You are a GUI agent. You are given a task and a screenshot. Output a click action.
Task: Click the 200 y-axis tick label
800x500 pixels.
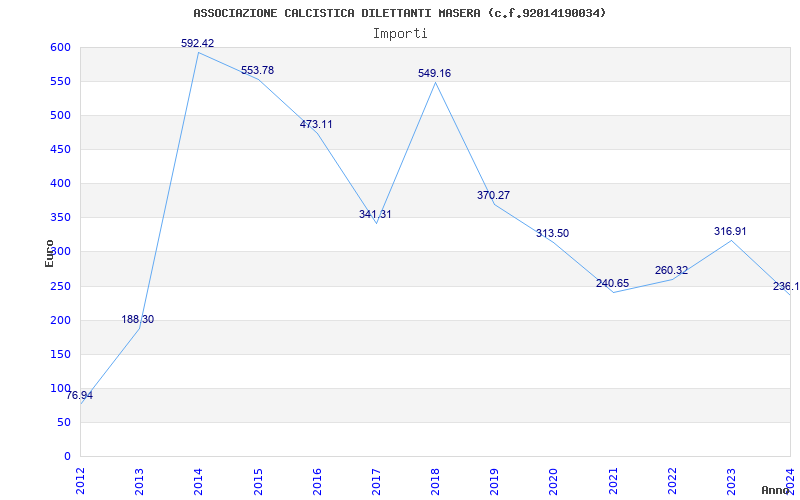coord(61,320)
